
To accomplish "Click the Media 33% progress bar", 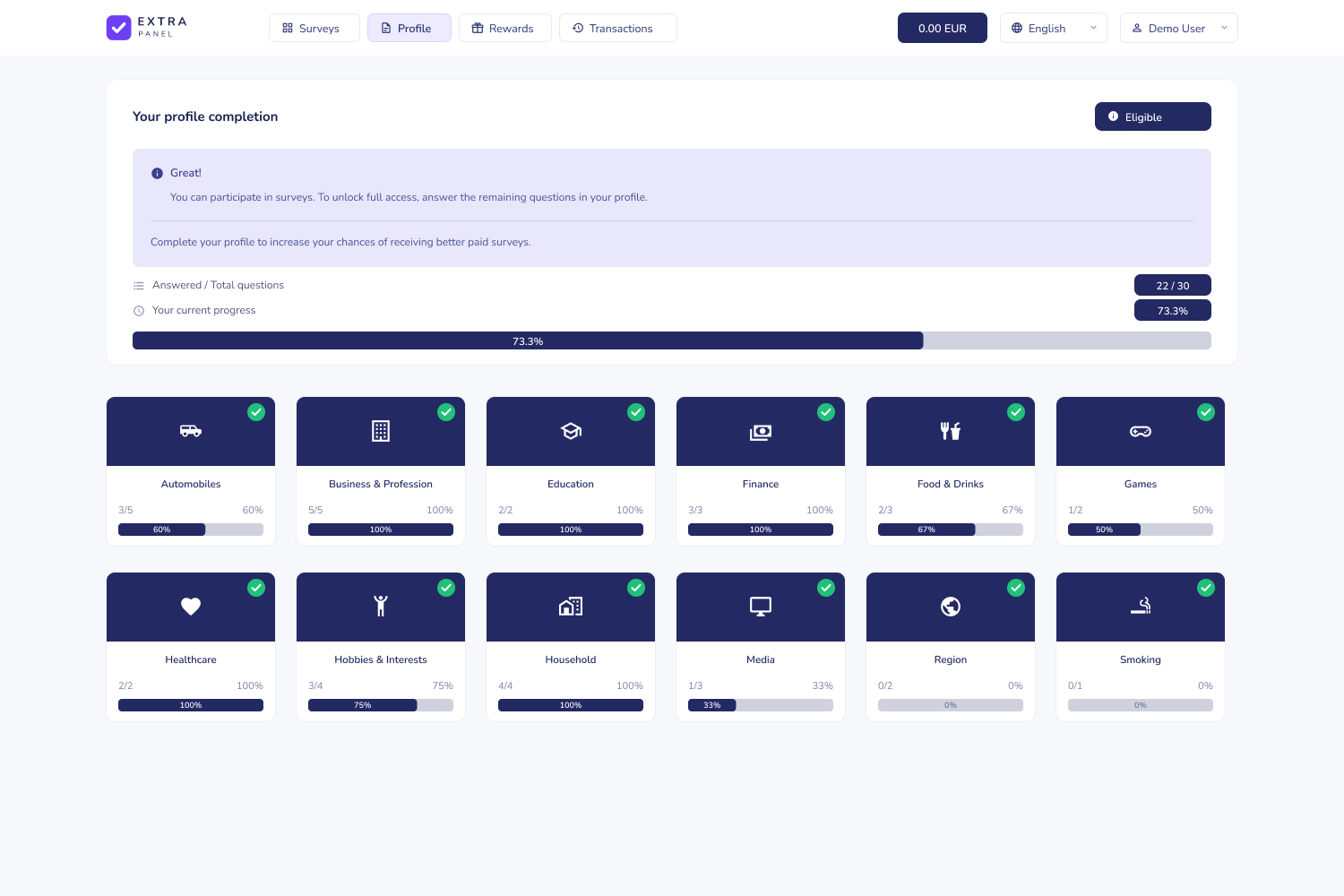I will click(x=761, y=705).
